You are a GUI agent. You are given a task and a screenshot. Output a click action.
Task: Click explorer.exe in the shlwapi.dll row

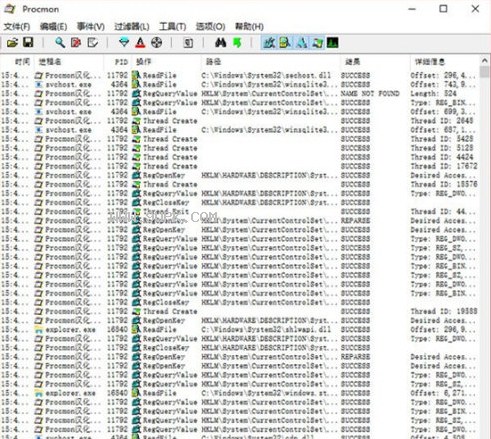[70, 329]
